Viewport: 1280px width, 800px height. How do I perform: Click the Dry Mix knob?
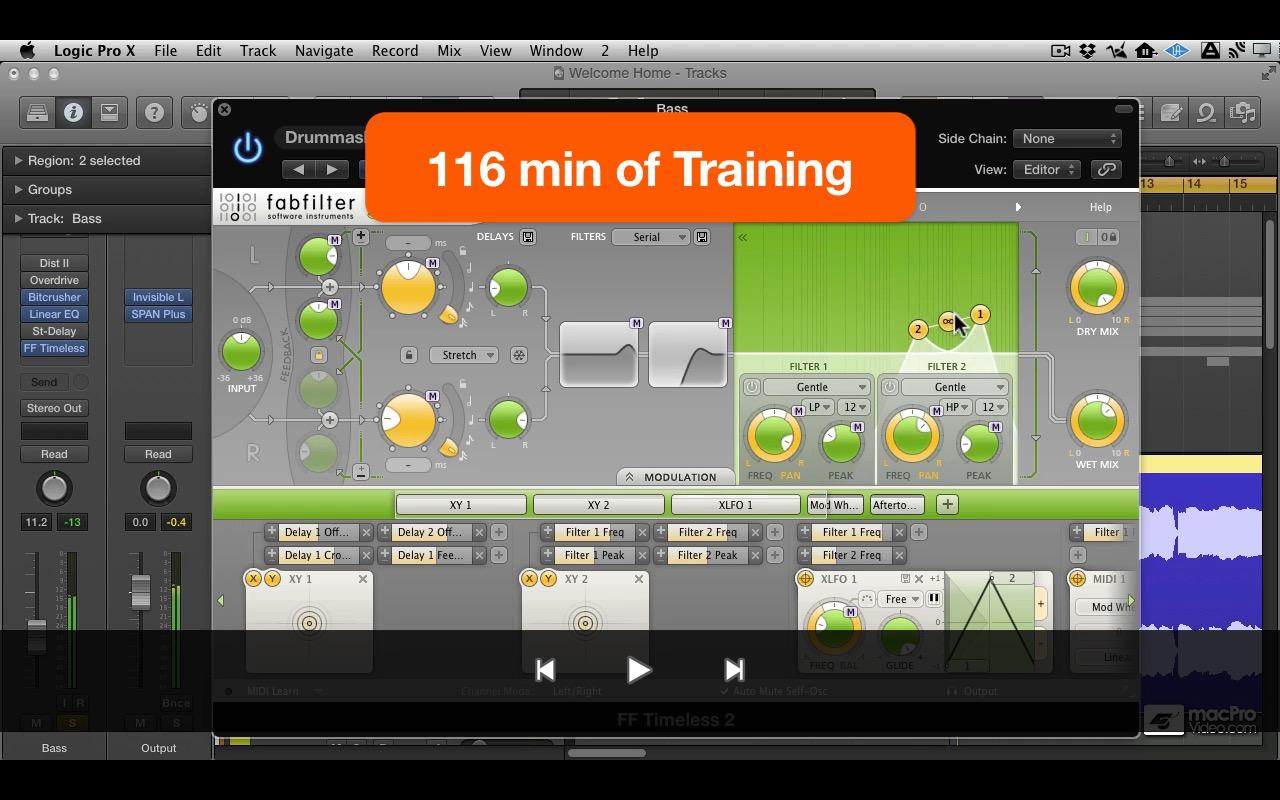point(1097,288)
